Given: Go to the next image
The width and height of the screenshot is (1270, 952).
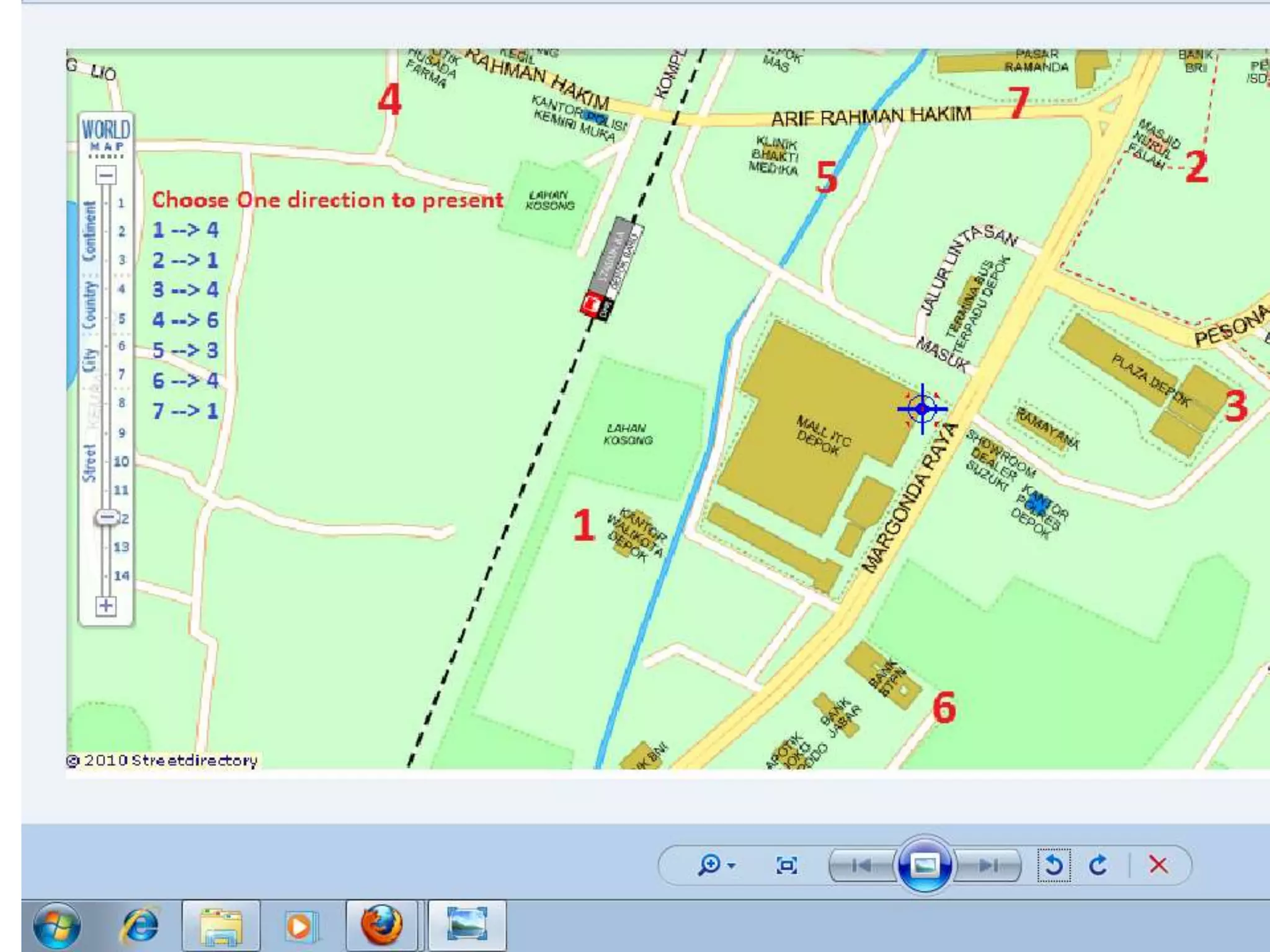Looking at the screenshot, I should (988, 865).
